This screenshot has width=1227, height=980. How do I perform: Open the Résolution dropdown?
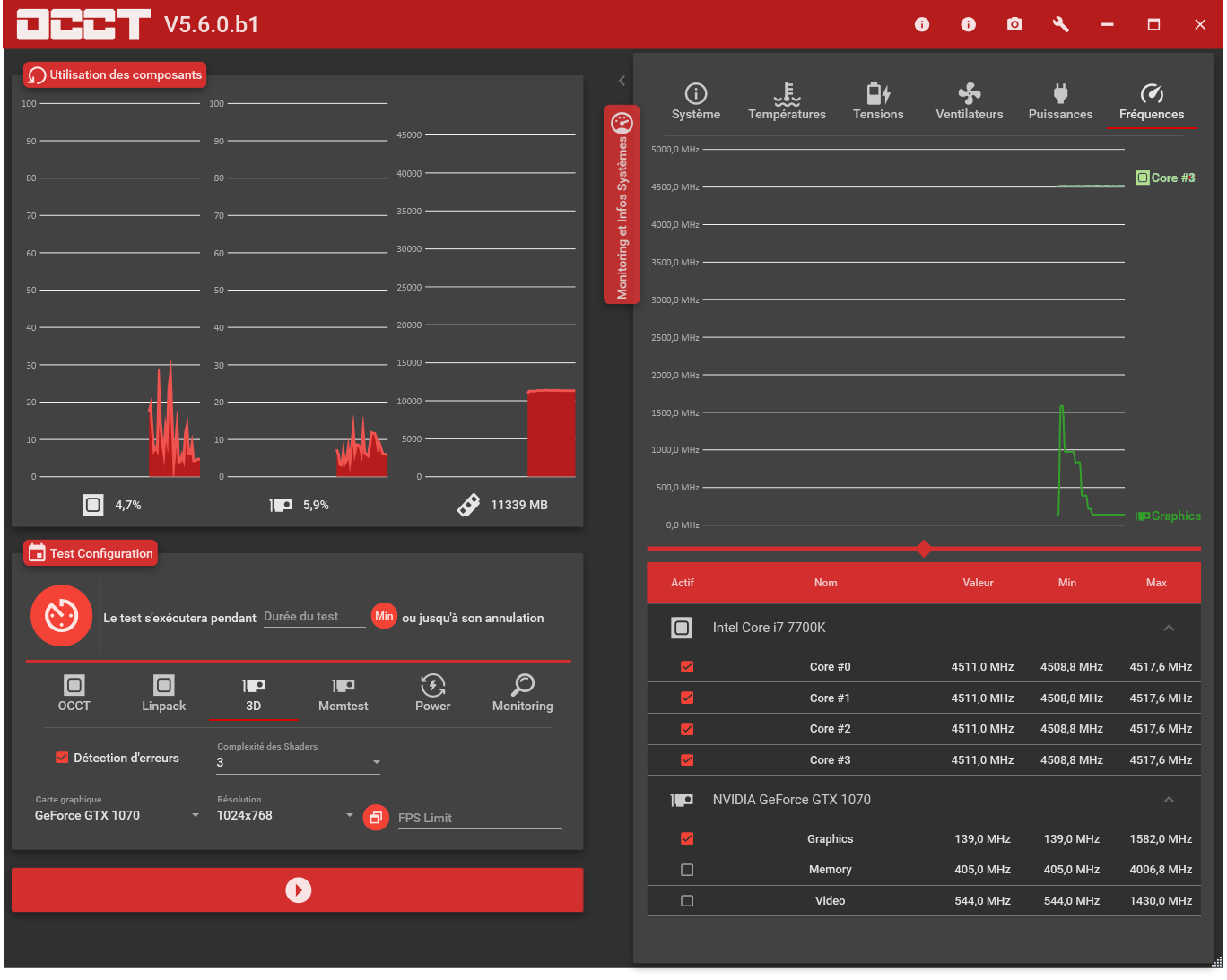[x=349, y=815]
